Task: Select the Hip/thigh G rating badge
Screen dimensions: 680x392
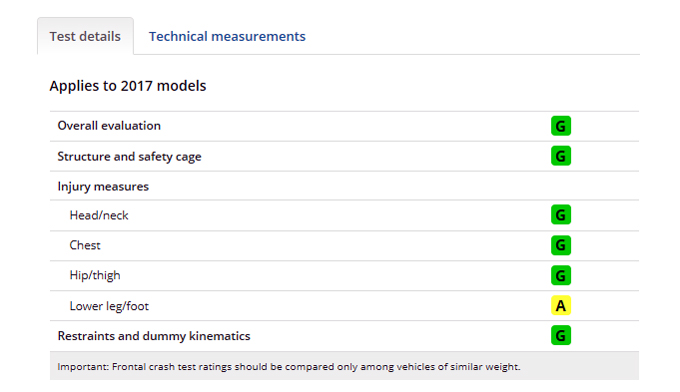Action: click(561, 275)
